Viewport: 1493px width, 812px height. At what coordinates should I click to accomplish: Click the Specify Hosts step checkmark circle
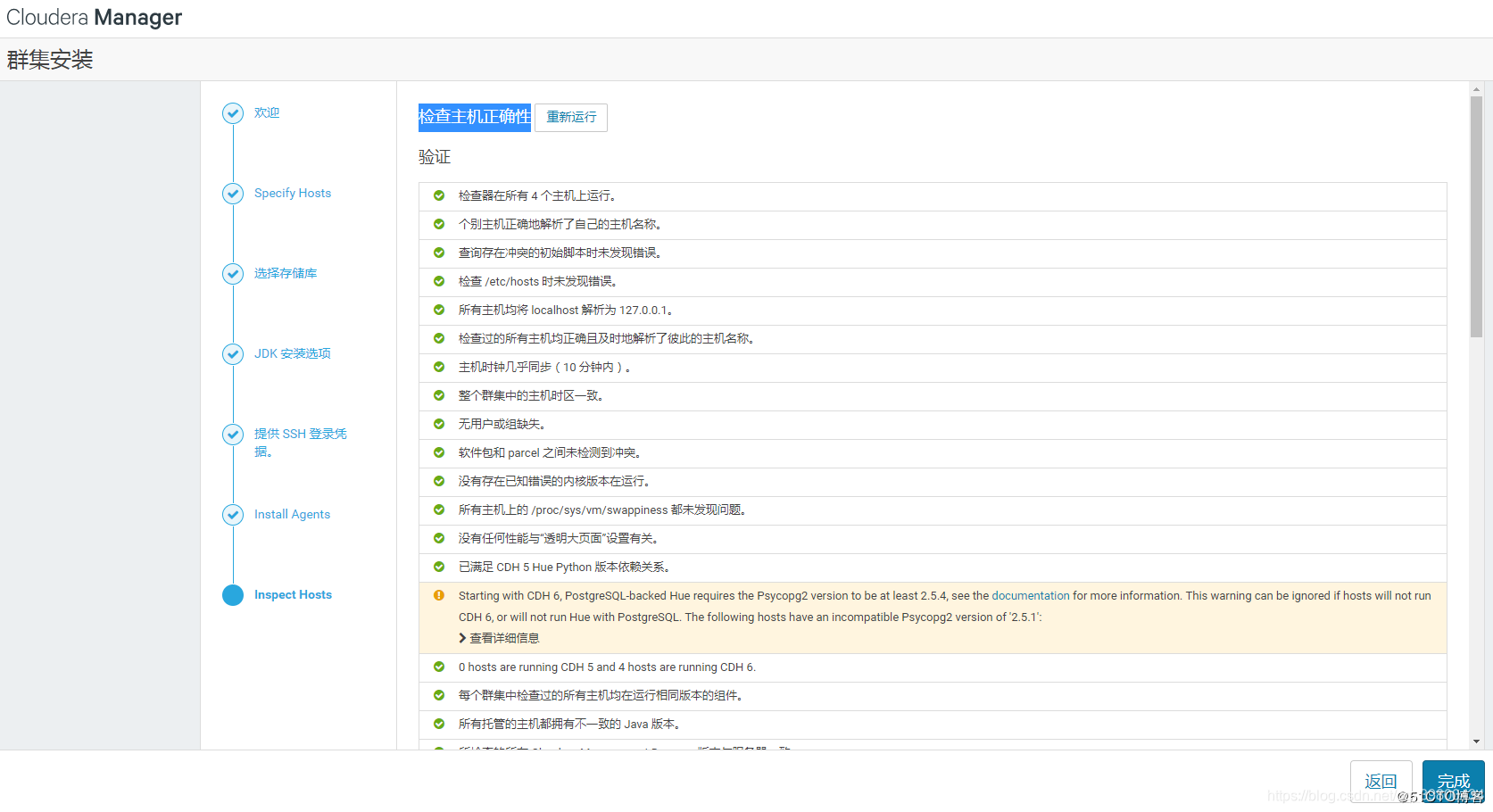tap(233, 194)
